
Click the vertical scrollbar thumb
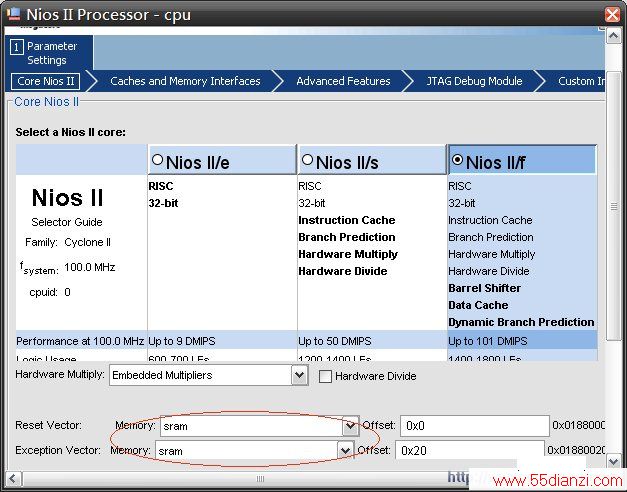tap(613, 206)
